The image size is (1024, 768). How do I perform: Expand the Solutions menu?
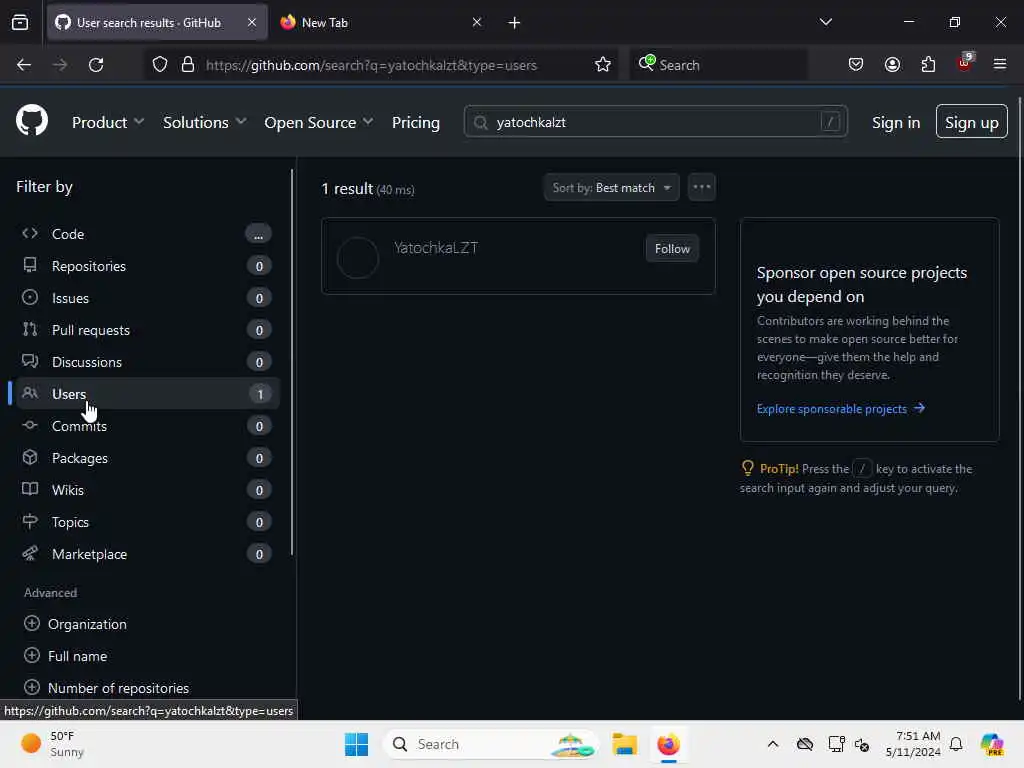[204, 122]
